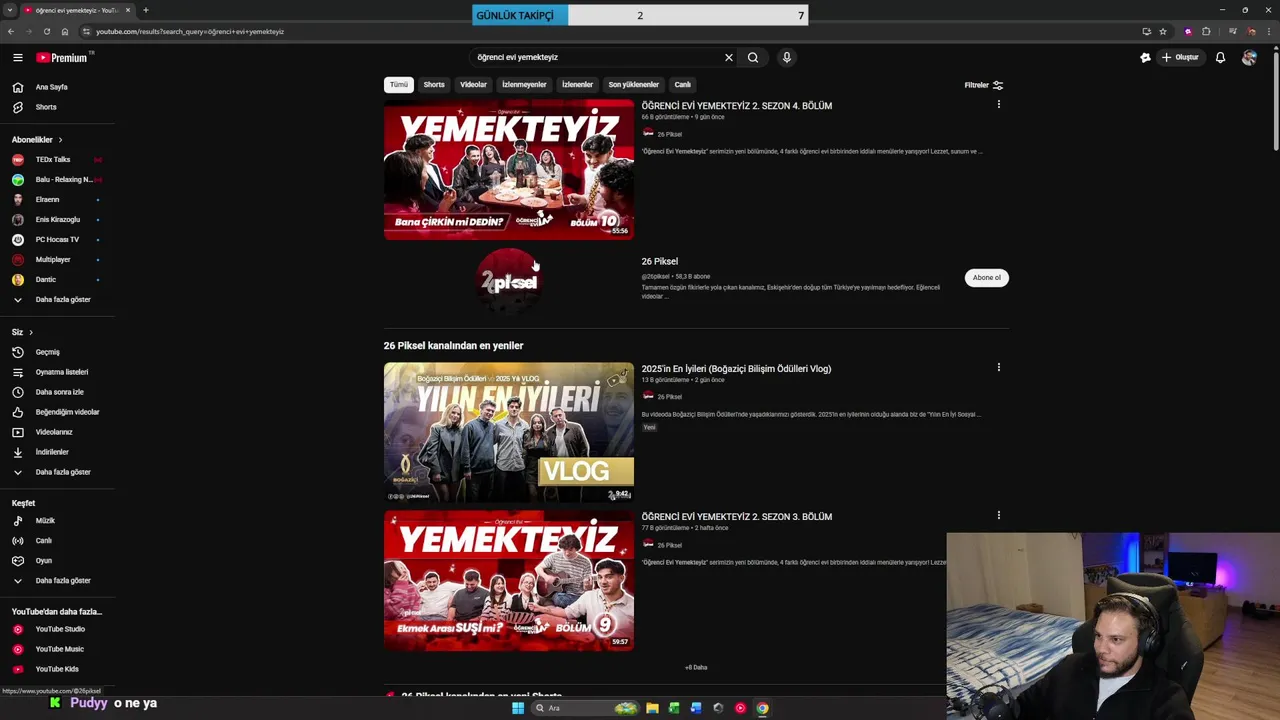Open the notifications bell
Image resolution: width=1280 pixels, height=720 pixels.
click(1220, 57)
